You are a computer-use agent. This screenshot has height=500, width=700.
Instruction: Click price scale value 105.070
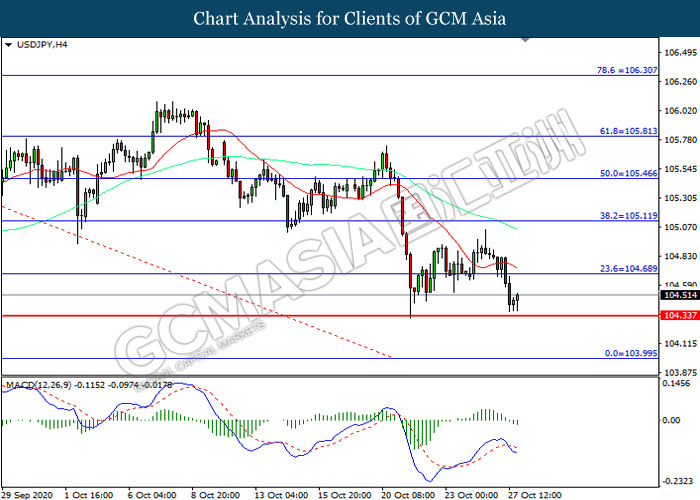(680, 227)
